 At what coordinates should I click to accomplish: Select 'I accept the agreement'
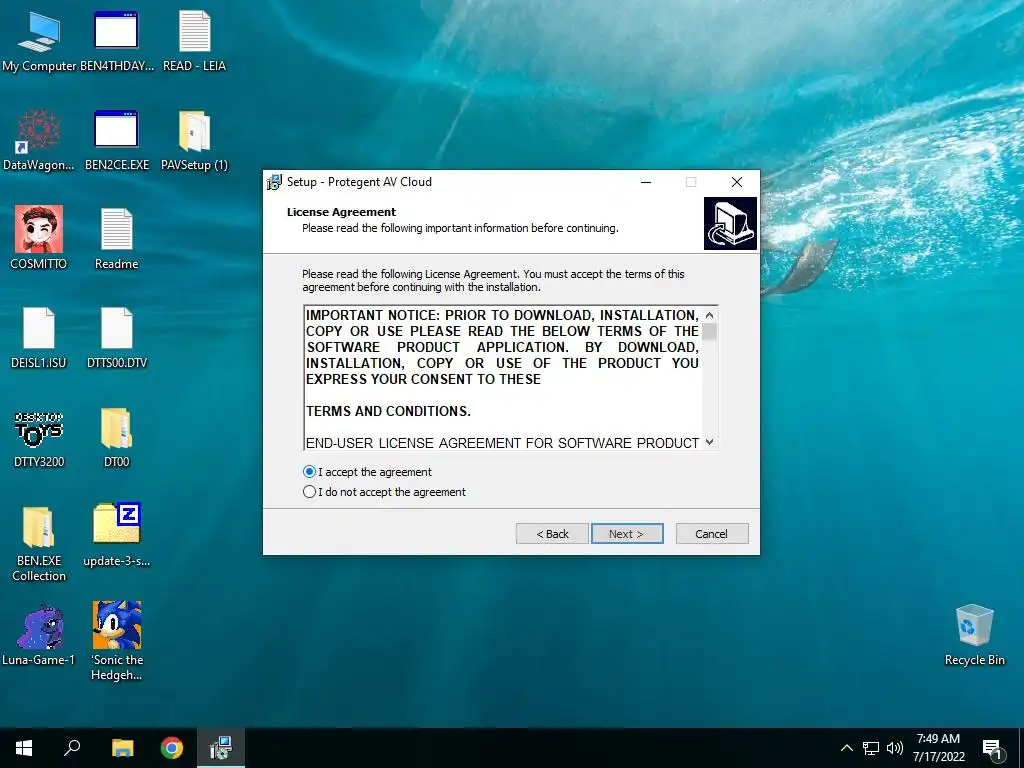367,472
